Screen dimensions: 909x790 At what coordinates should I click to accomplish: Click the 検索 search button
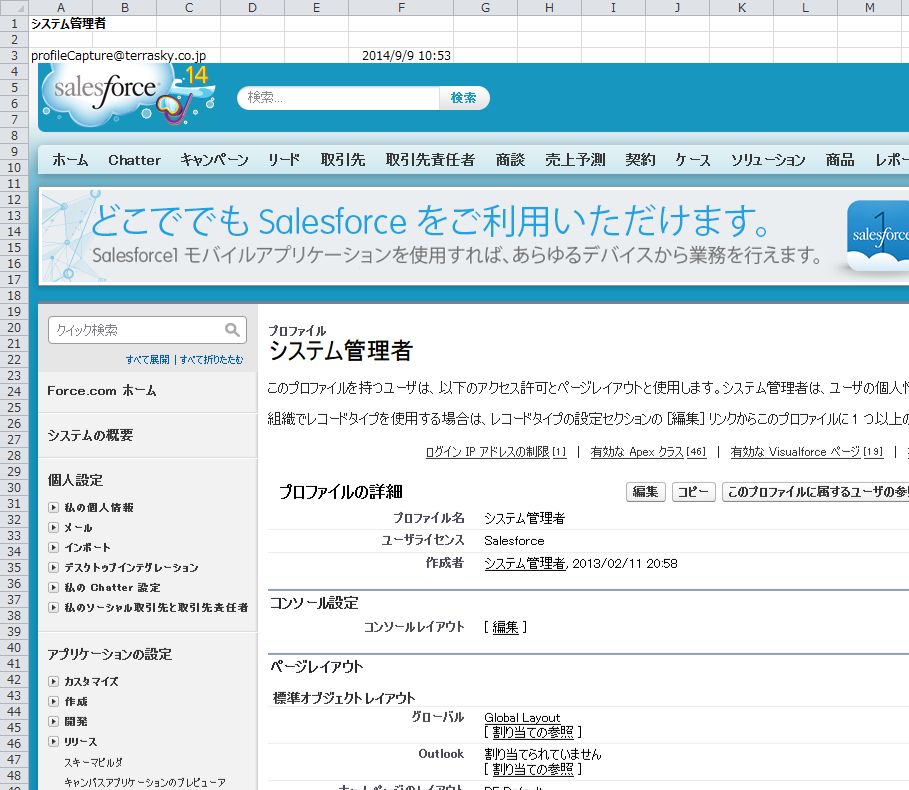pos(464,98)
